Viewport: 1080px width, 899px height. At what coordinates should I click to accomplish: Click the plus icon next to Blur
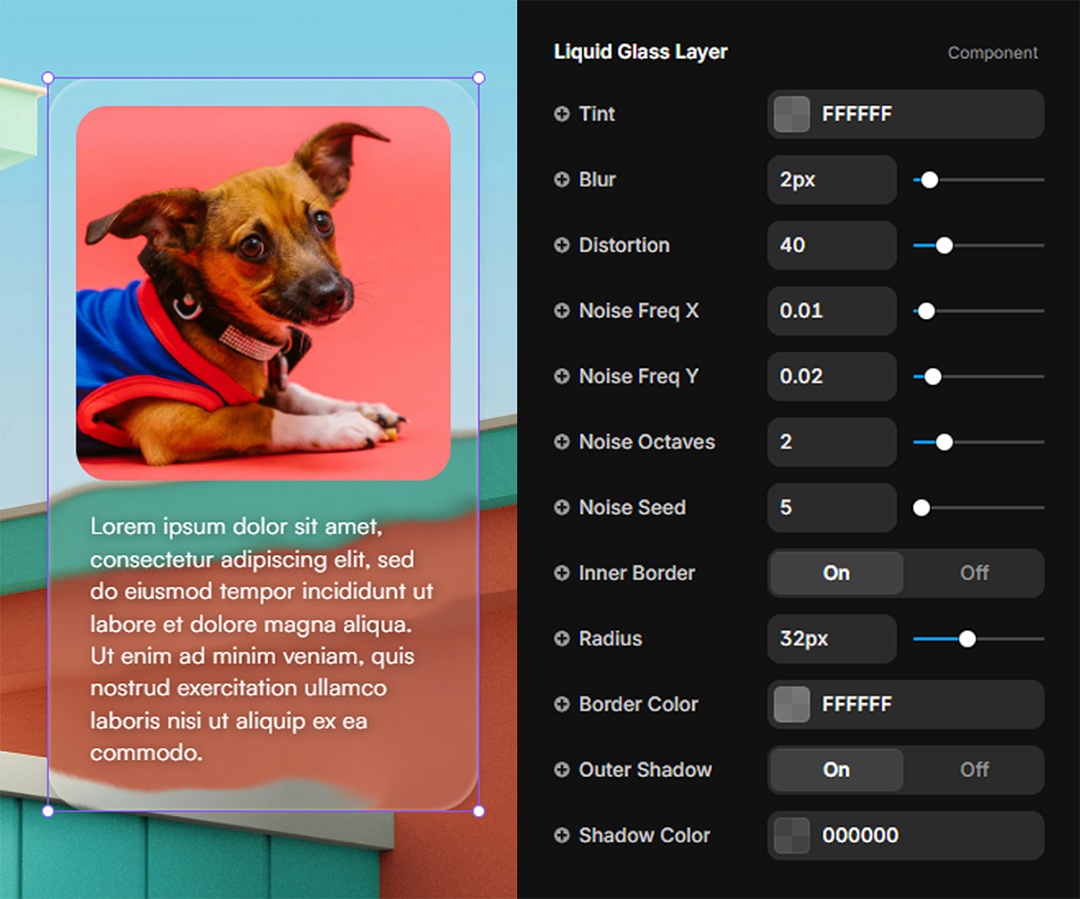[x=562, y=180]
